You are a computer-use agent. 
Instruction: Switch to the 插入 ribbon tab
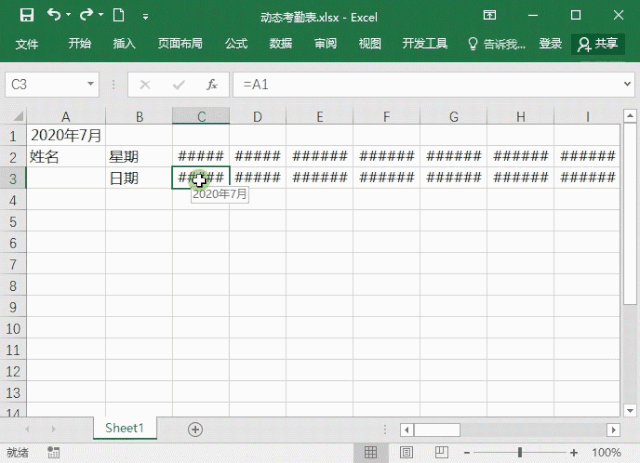tap(124, 43)
